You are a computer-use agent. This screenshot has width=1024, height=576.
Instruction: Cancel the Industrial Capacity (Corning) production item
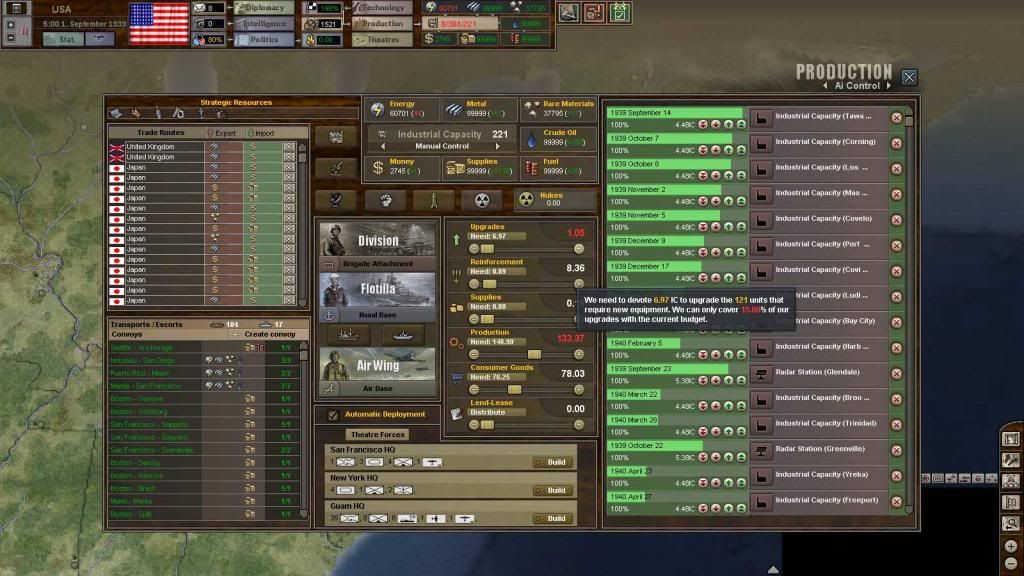point(896,143)
